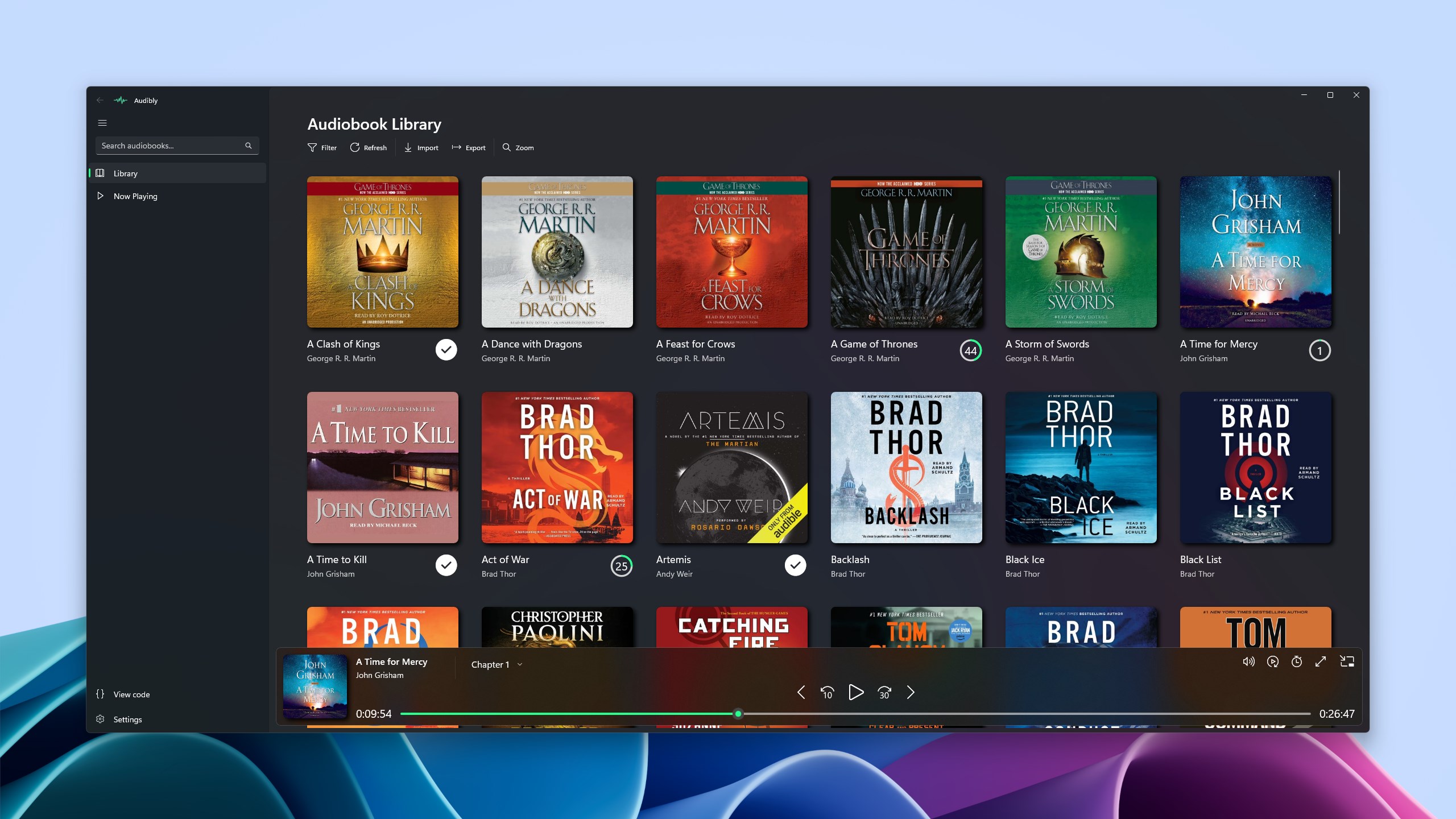This screenshot has width=1456, height=819.
Task: Toggle the completed checkmark on Artemis
Action: 795,565
